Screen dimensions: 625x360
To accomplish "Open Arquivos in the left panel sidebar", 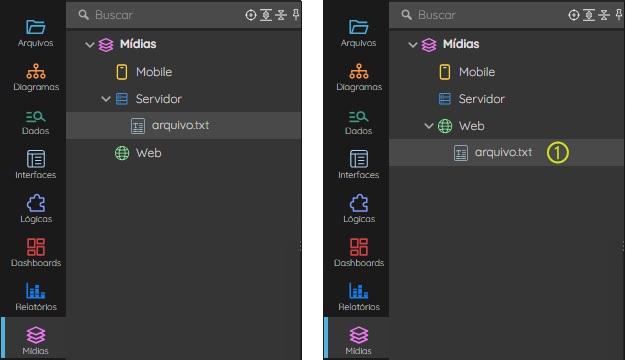I will [x=35, y=33].
